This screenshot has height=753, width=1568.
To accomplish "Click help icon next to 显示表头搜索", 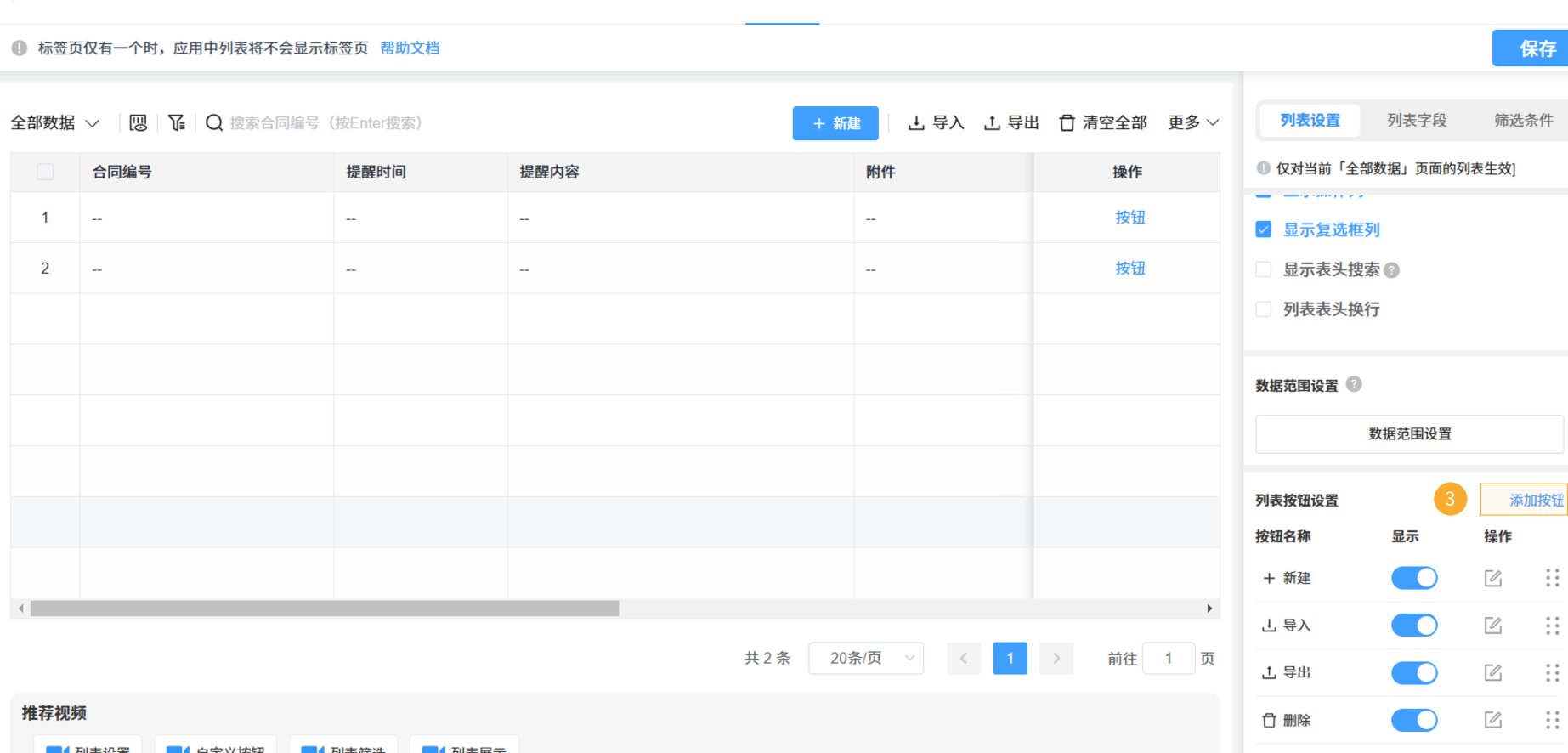I will pyautogui.click(x=1391, y=270).
